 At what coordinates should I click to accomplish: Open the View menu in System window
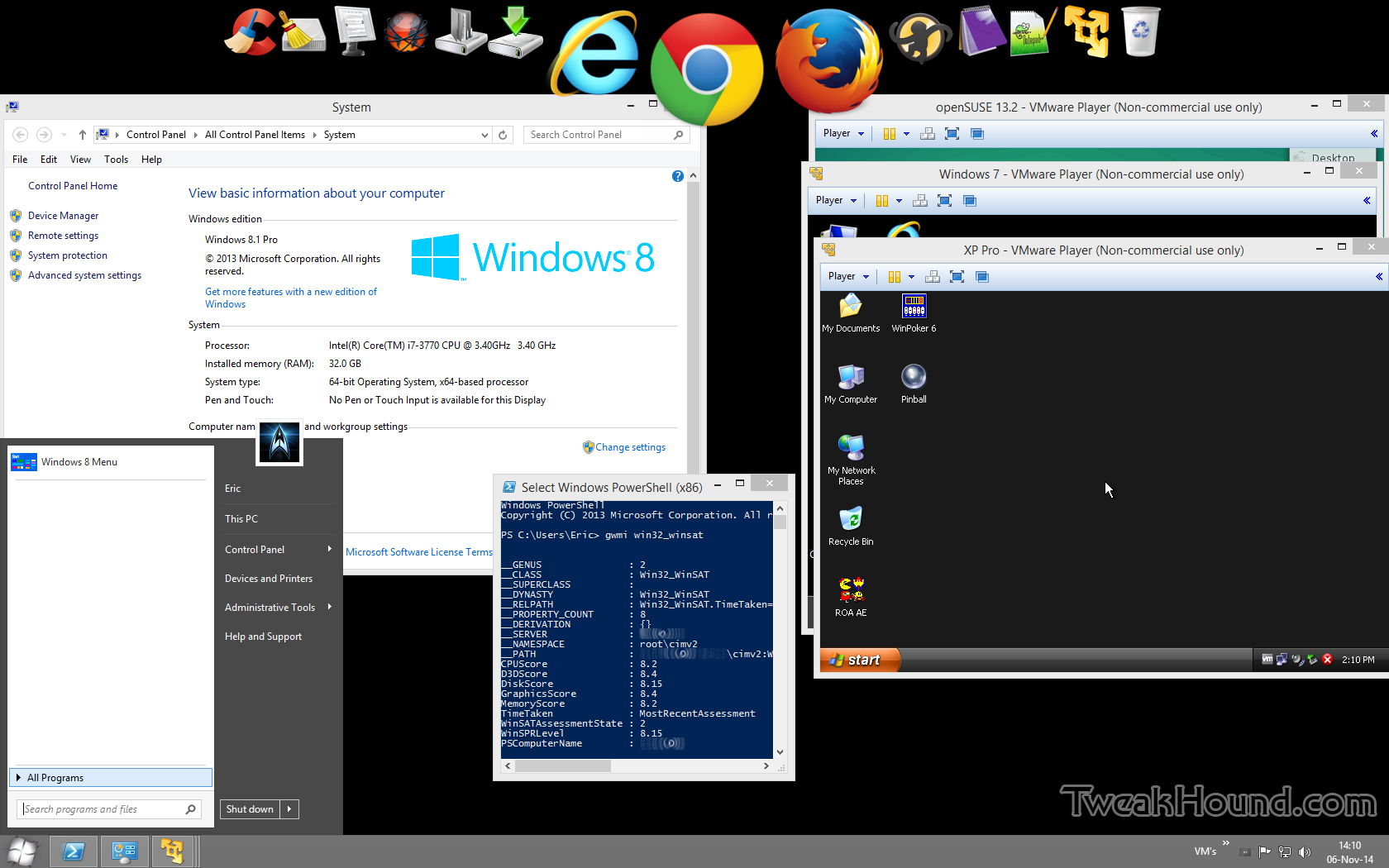(x=80, y=160)
